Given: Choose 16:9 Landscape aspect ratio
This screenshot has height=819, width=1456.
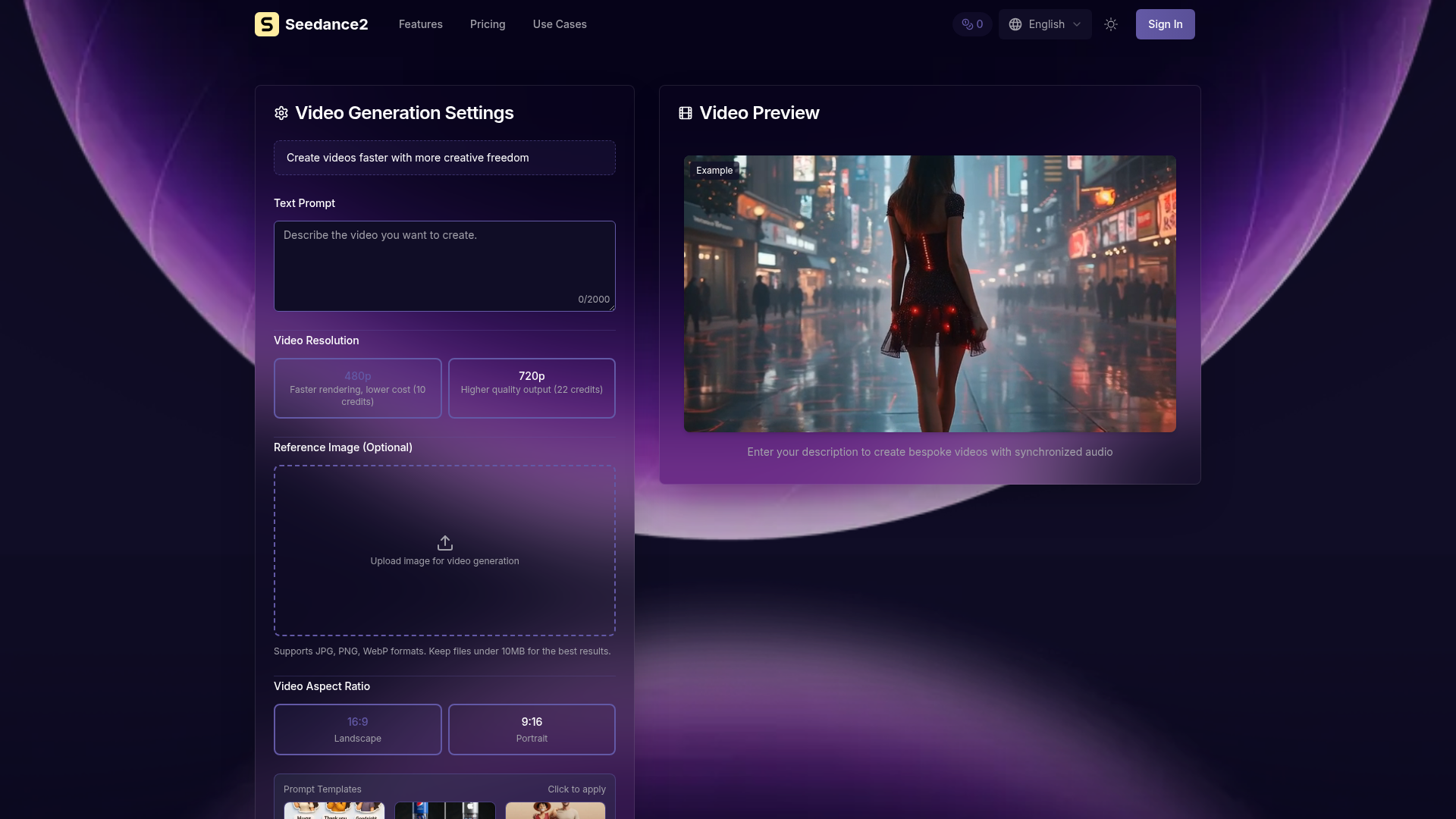Looking at the screenshot, I should [357, 729].
